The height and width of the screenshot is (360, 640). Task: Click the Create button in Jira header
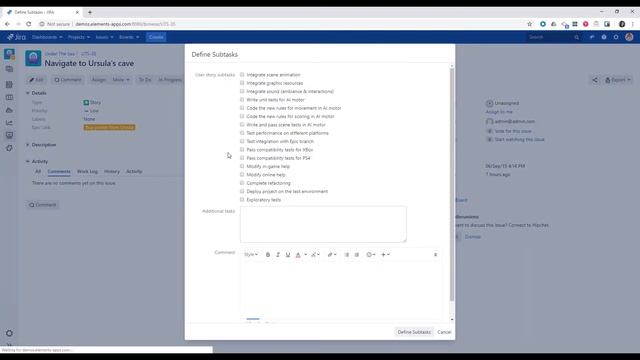156,37
